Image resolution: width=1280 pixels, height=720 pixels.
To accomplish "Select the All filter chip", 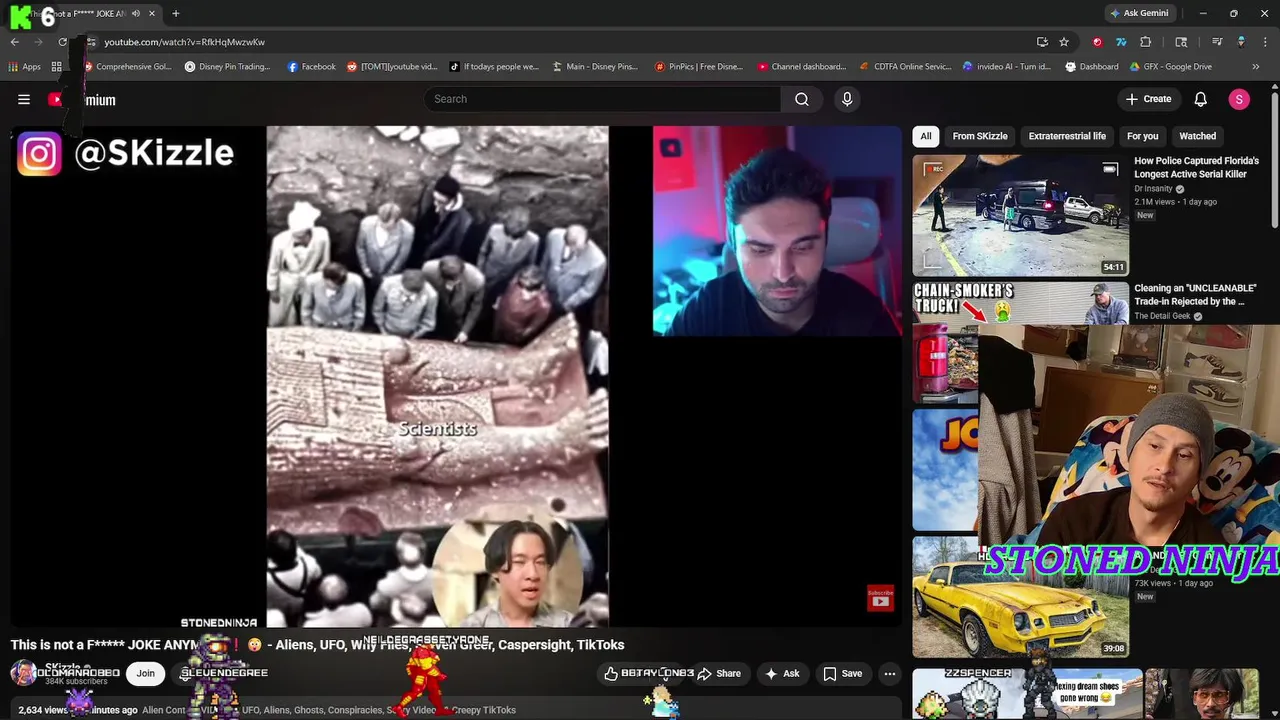I will pos(926,136).
